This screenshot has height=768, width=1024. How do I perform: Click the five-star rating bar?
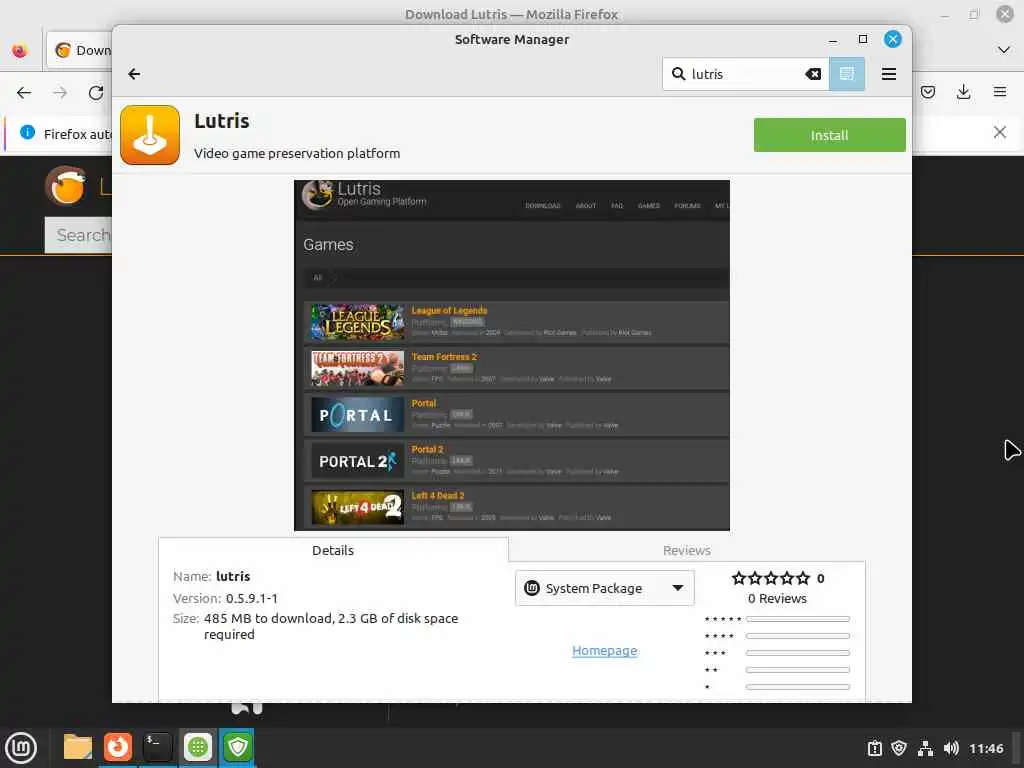point(797,618)
